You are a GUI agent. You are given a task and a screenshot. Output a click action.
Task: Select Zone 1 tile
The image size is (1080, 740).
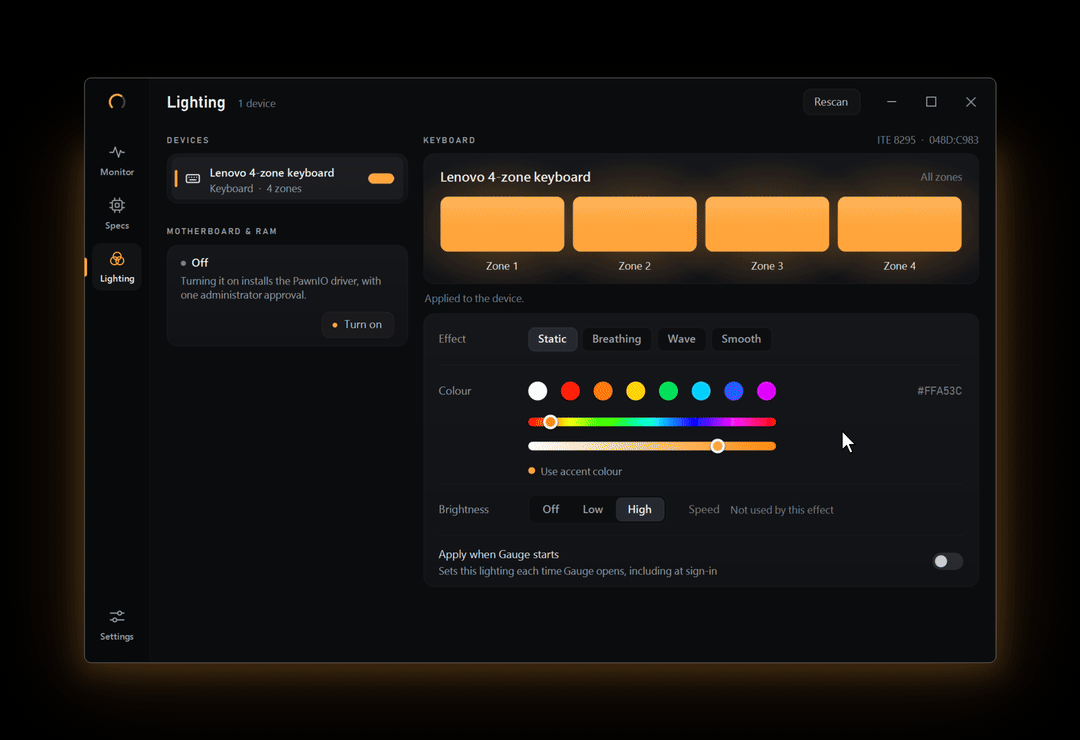click(x=502, y=224)
